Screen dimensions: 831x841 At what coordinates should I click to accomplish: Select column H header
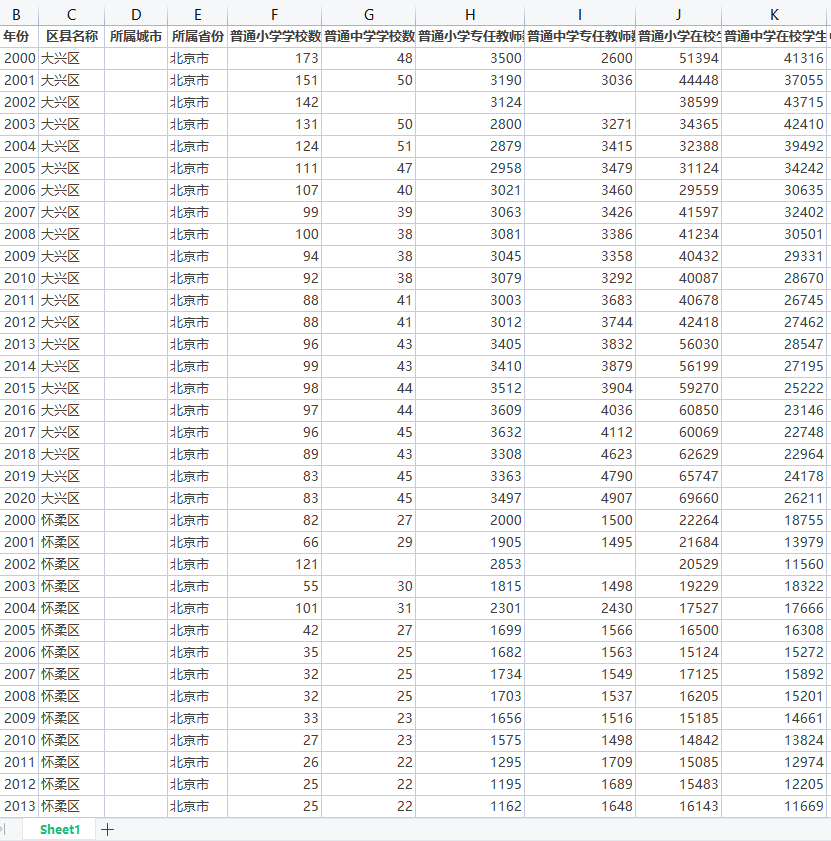(470, 15)
